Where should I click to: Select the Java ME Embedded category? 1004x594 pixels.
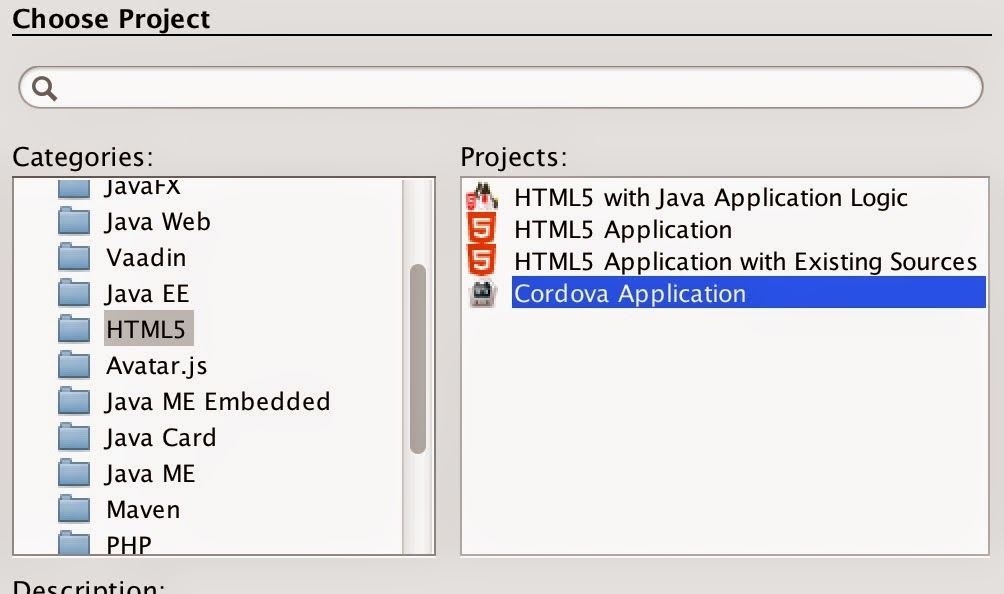pyautogui.click(x=217, y=402)
